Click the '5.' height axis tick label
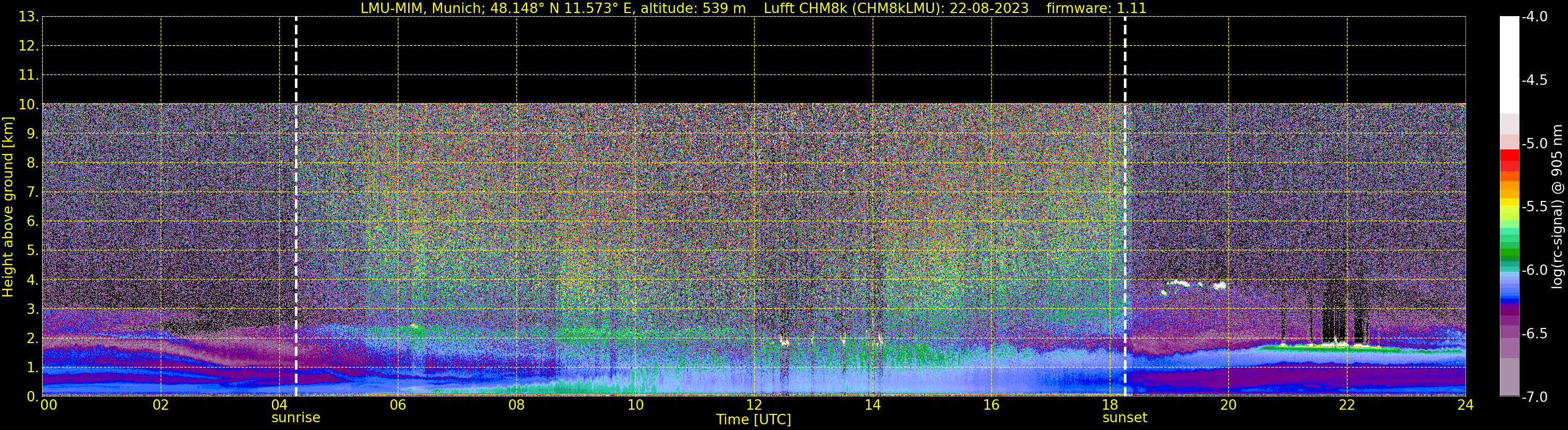Screen dimensions: 1568x430 click(x=32, y=251)
